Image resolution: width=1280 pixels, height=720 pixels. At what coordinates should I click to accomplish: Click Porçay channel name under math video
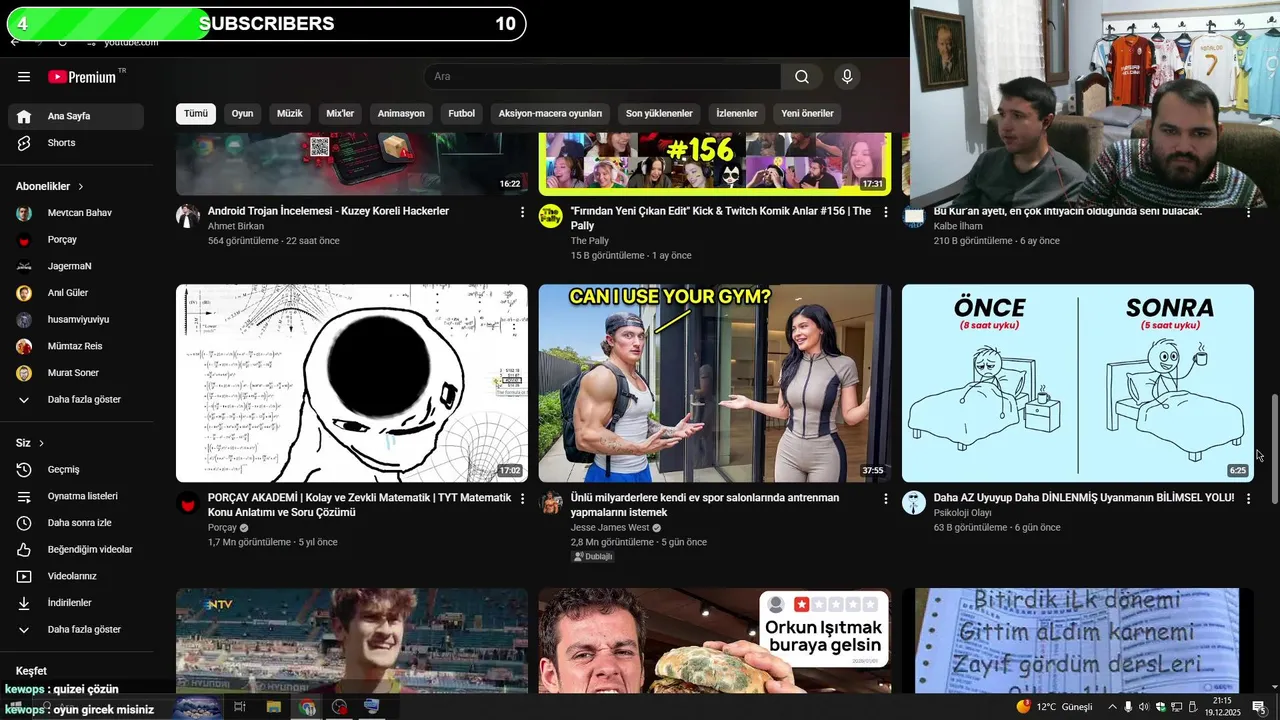click(222, 528)
